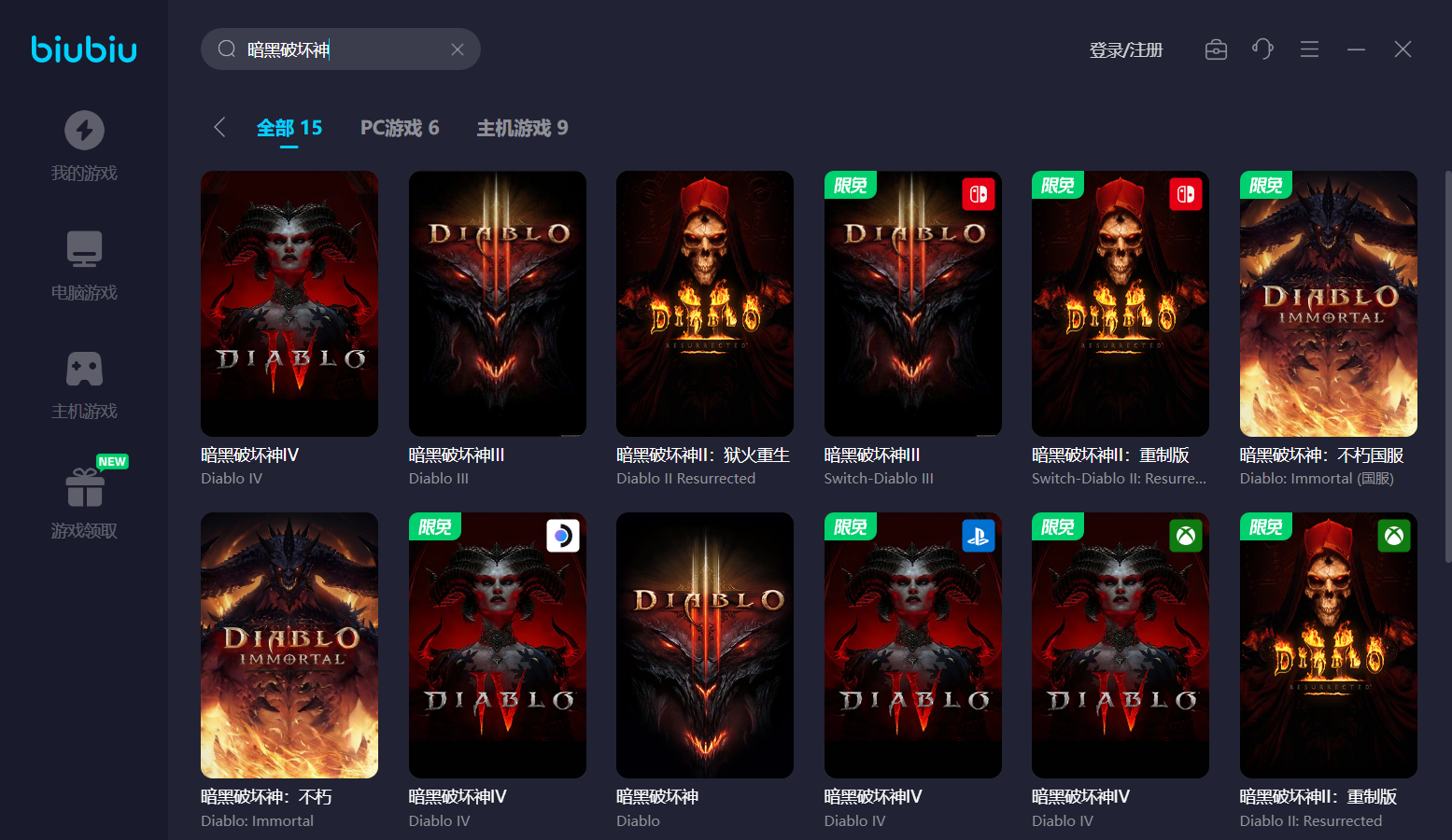Open console games controller icon in sidebar
Viewport: 1452px width, 840px height.
(x=84, y=369)
